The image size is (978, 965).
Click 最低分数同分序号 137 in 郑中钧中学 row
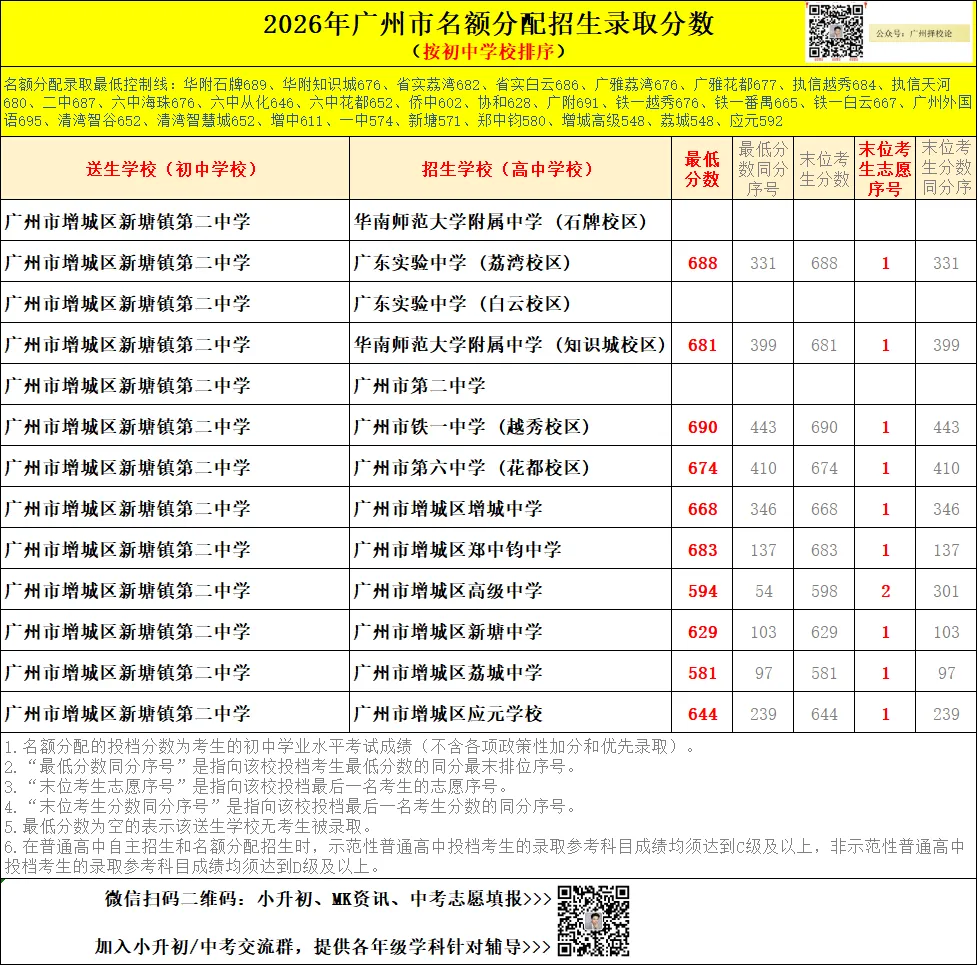point(763,550)
